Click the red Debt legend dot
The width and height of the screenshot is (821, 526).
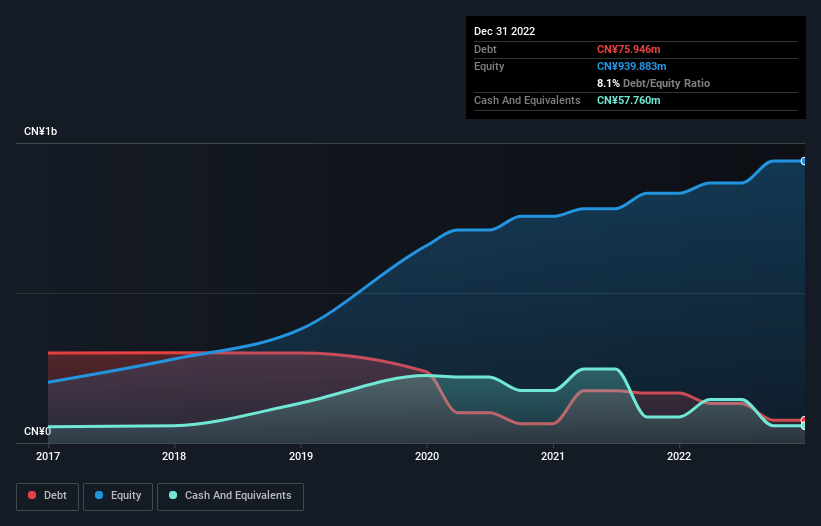[x=32, y=495]
